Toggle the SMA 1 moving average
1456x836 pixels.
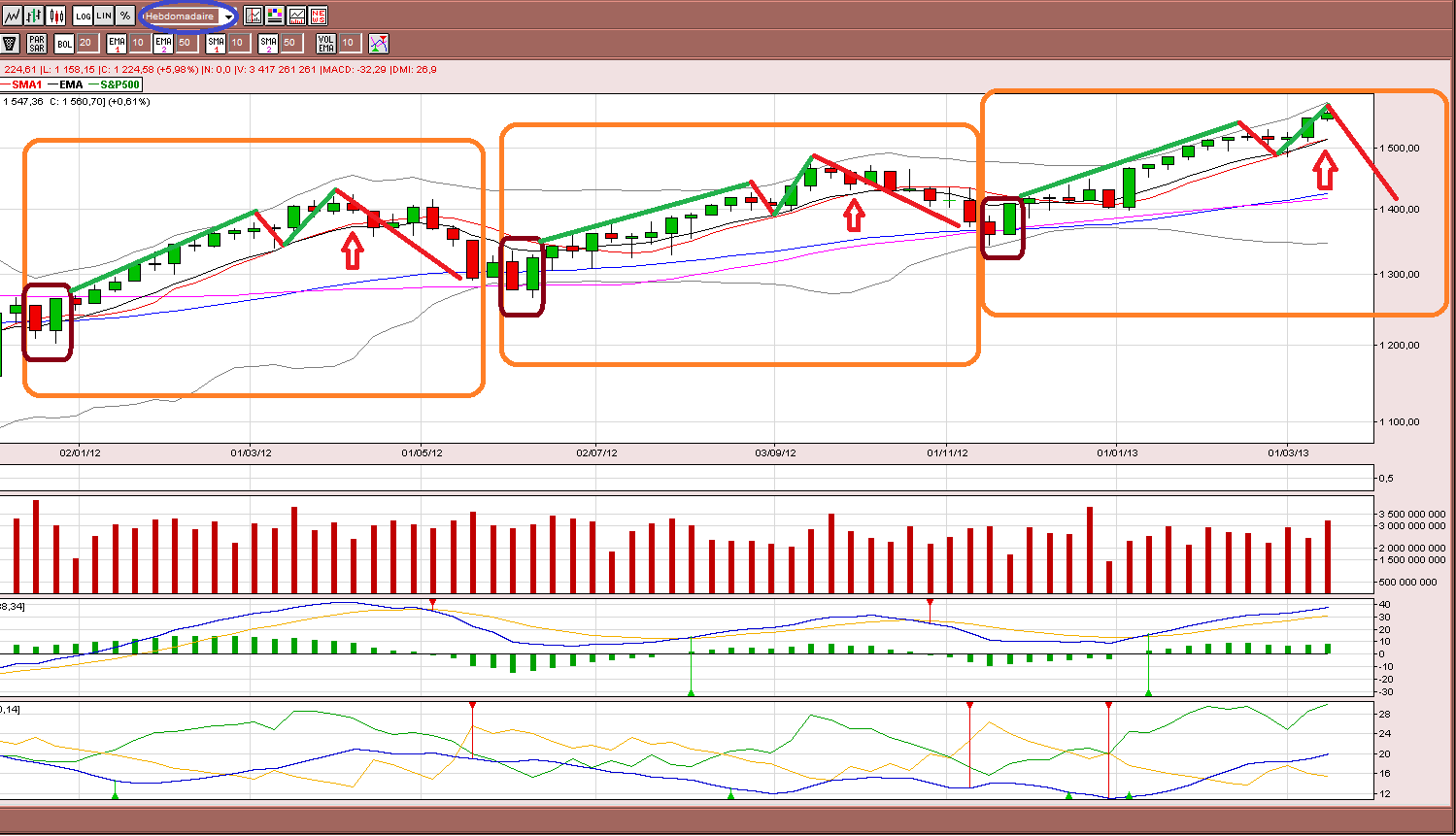(216, 43)
